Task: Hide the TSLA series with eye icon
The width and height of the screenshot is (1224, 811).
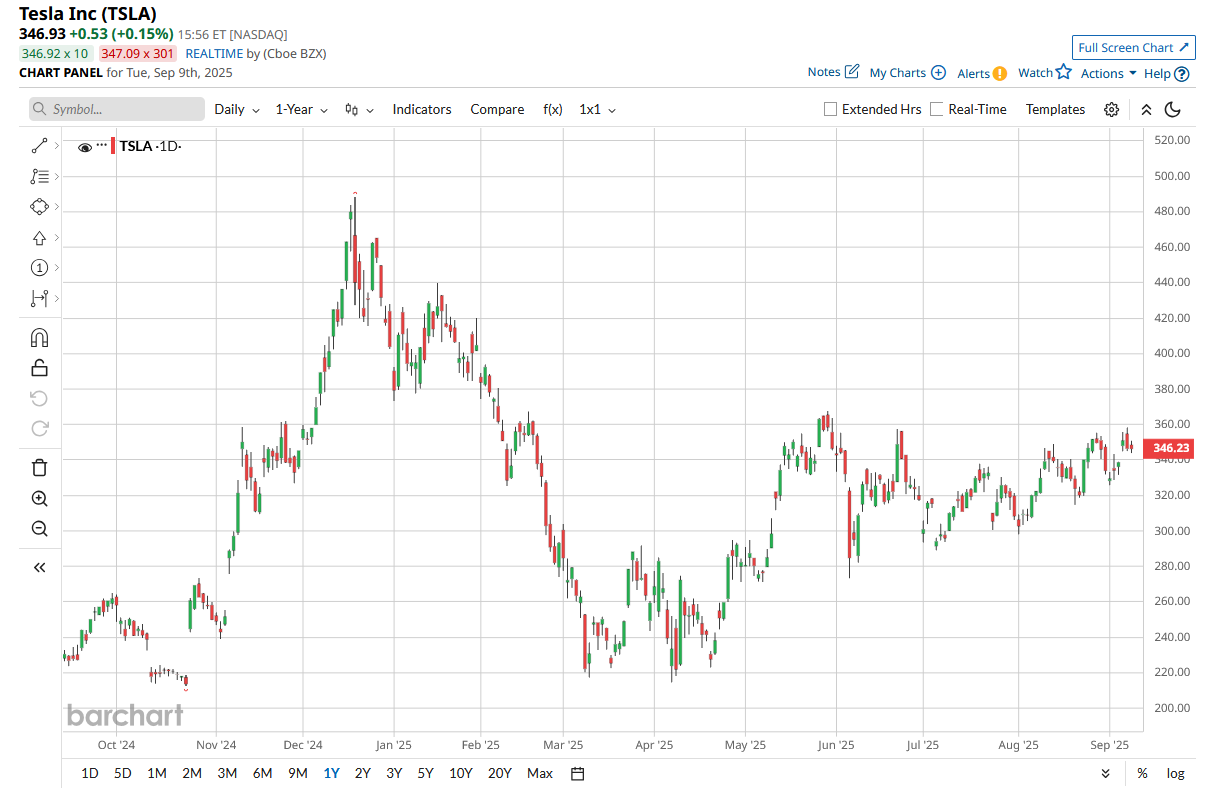Action: [x=85, y=147]
